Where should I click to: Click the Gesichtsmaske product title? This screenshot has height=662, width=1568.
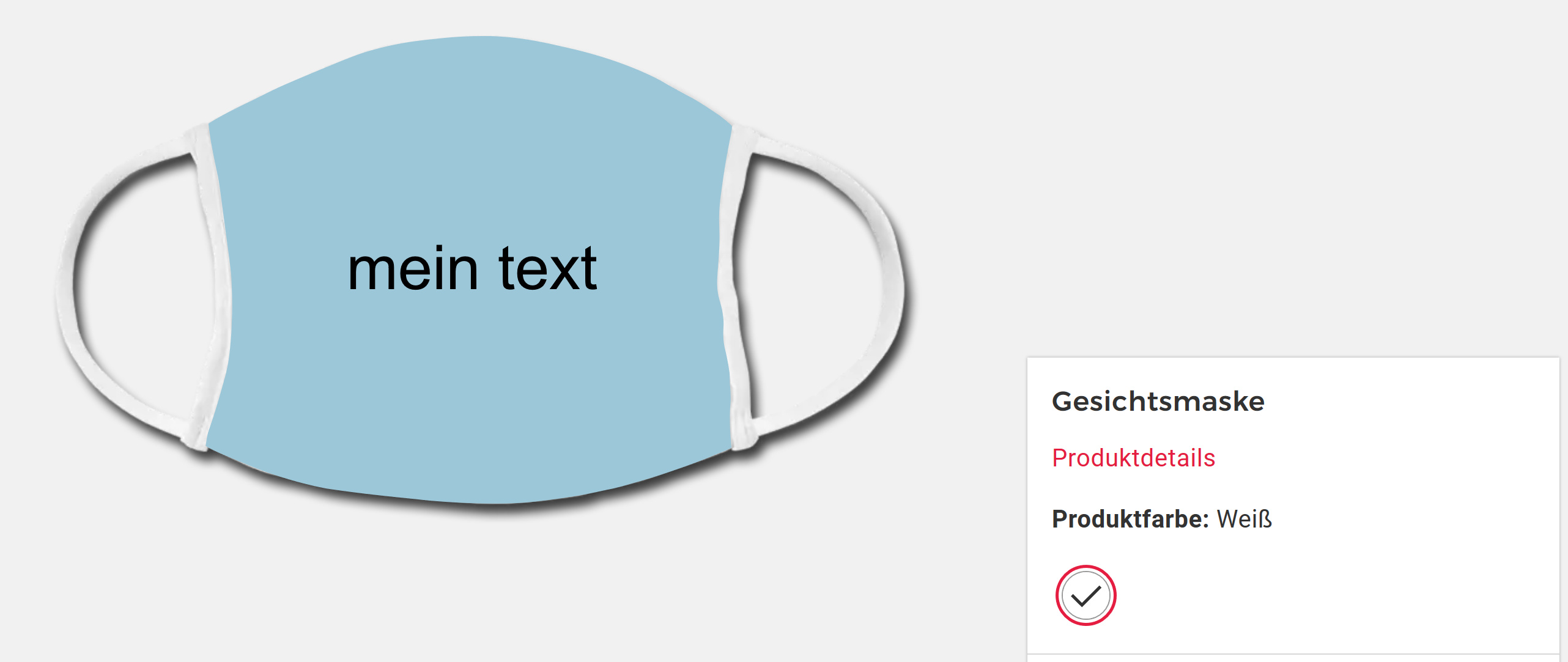[1158, 402]
